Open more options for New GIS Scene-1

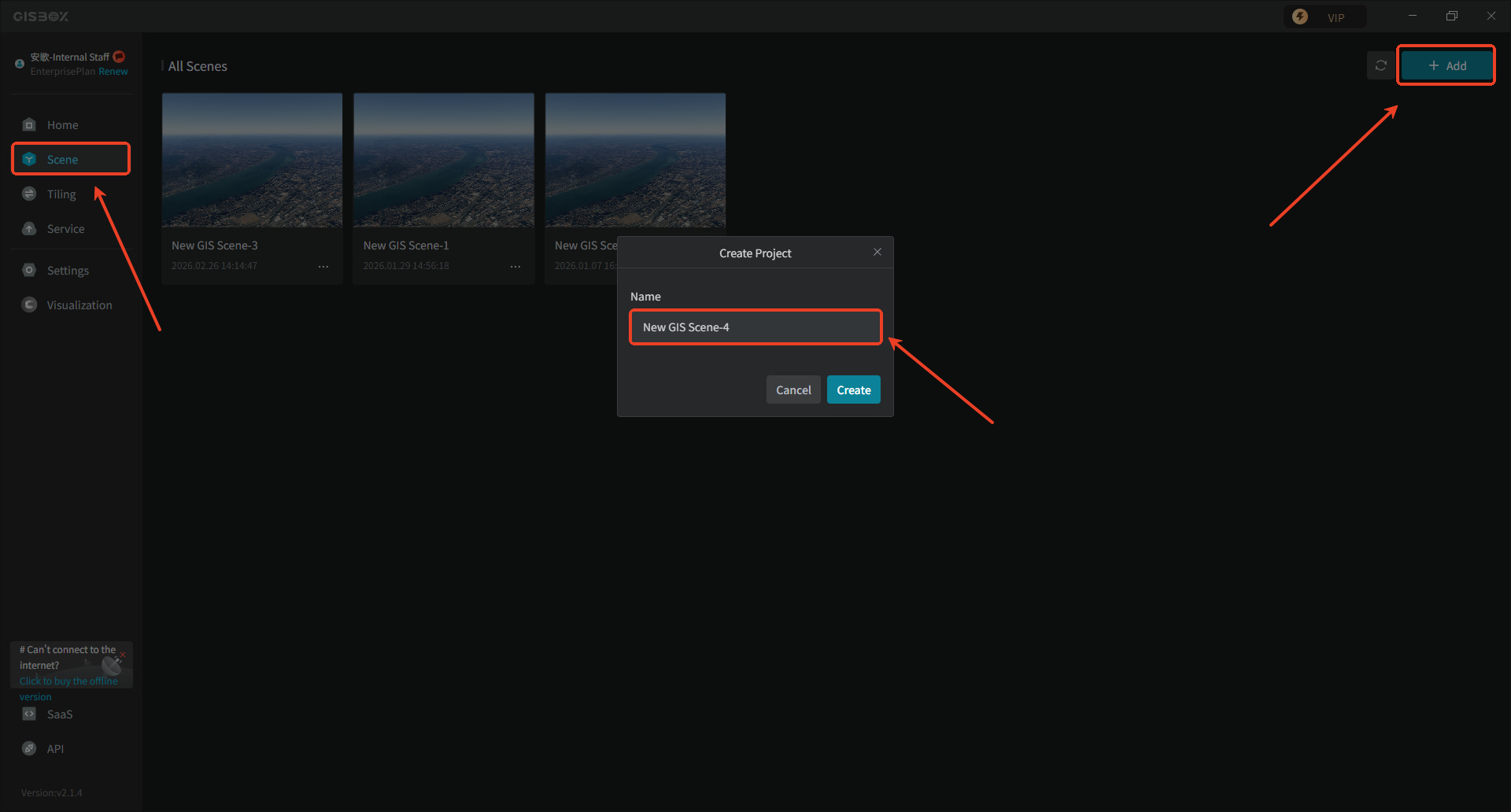[515, 267]
